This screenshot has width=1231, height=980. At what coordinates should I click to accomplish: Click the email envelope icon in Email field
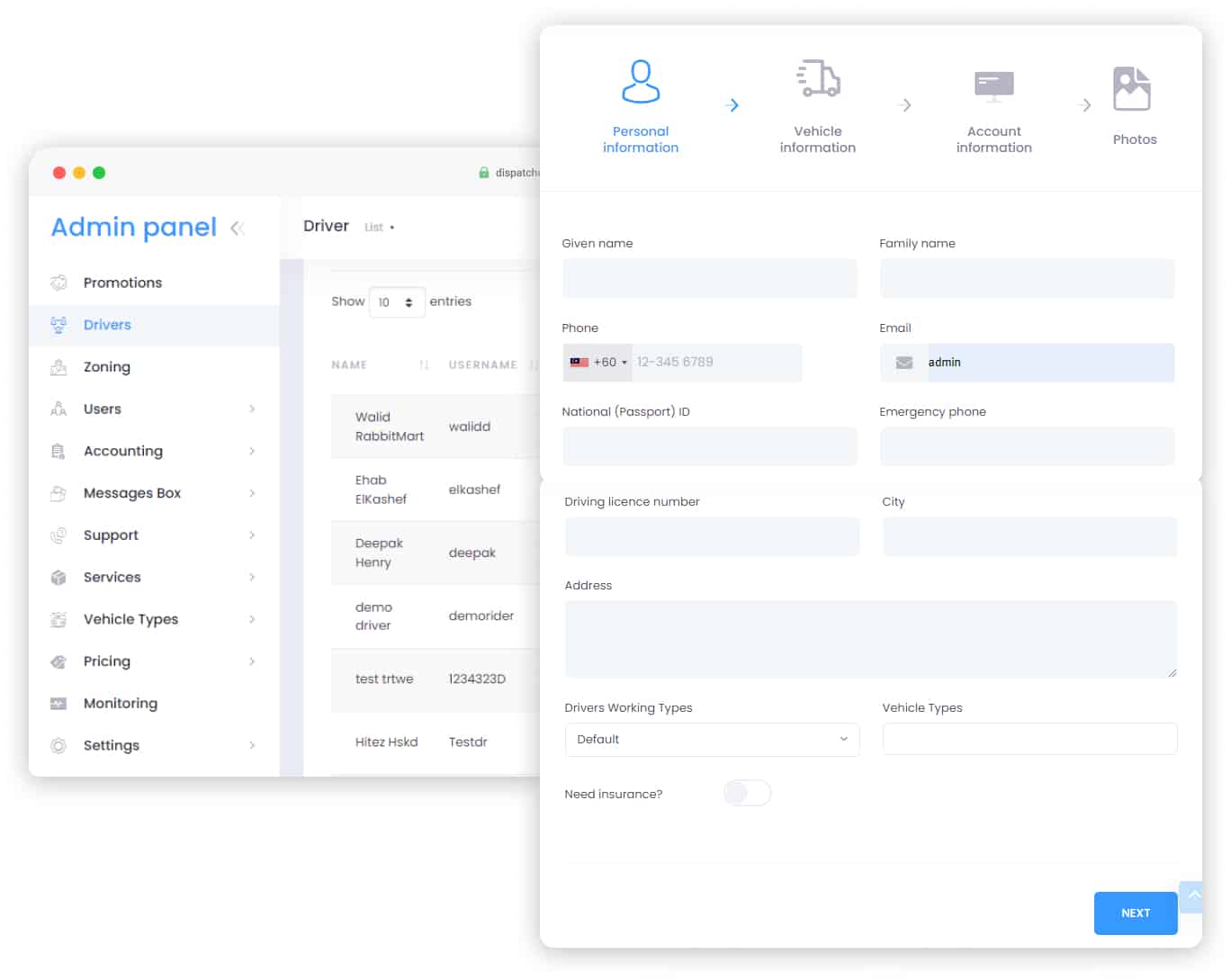click(x=903, y=363)
